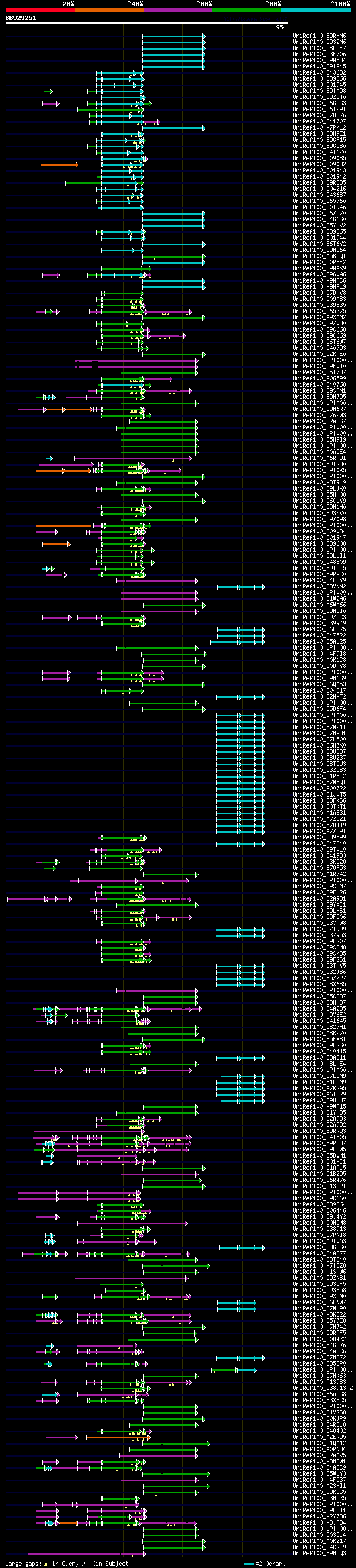Image resolution: width=356 pixels, height=1568 pixels.
Task: Select hit UniRef100_Q8LDF7
Action: pyautogui.click(x=319, y=48)
